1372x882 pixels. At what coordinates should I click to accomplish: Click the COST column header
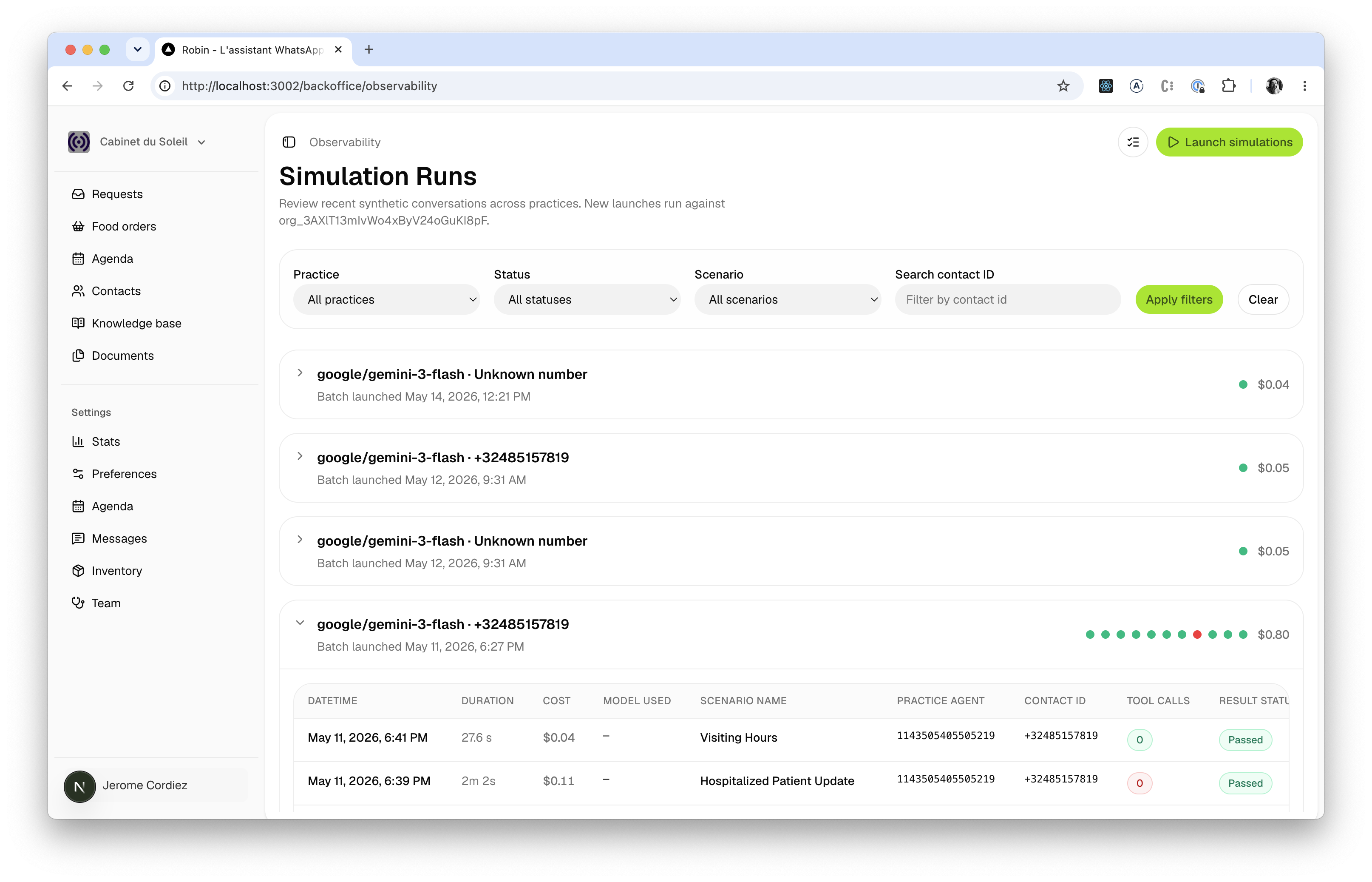pos(556,700)
